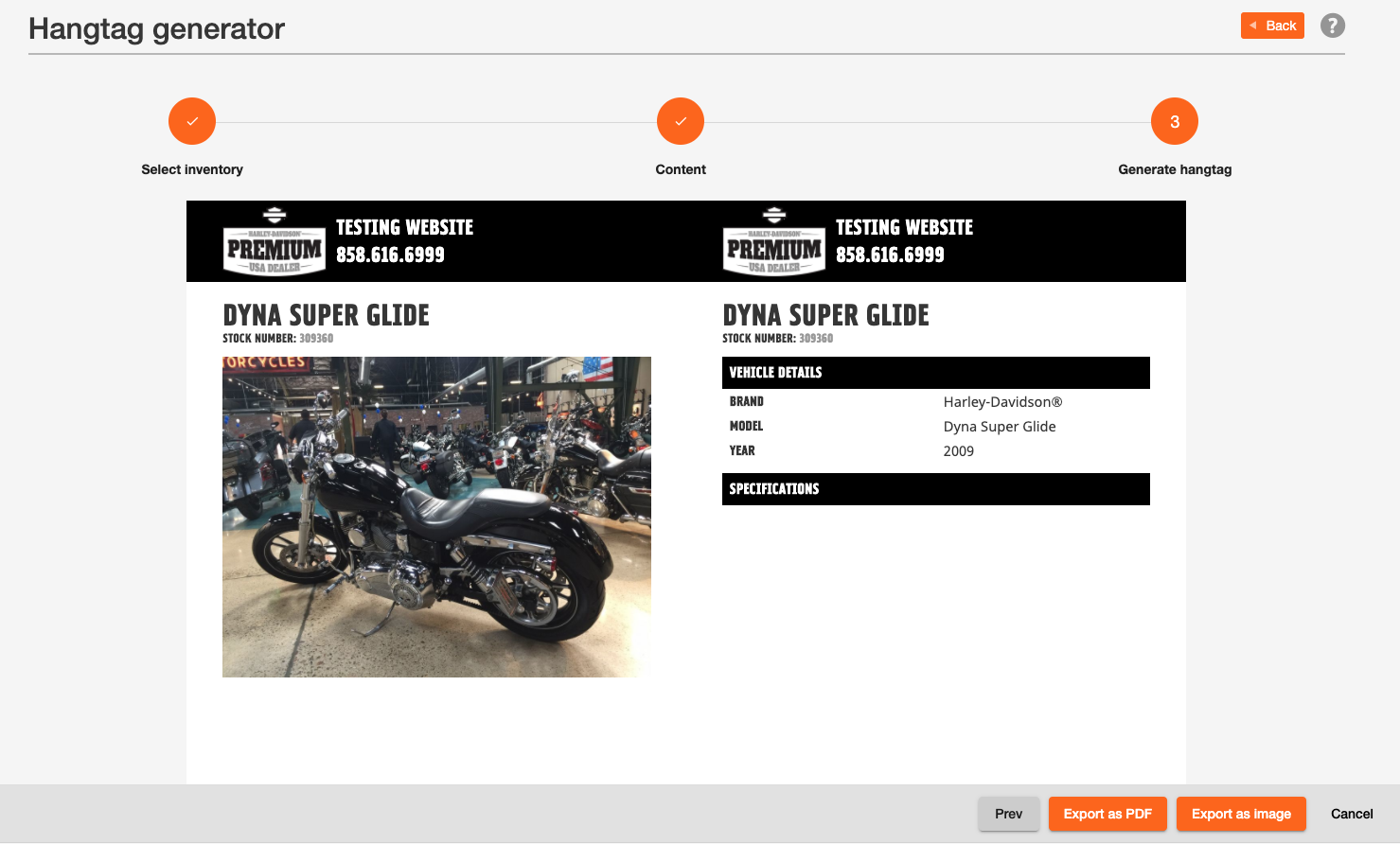Screen dimensions: 1400x844
Task: Click the VEHICLE DETAILS black header bar
Action: click(x=936, y=373)
